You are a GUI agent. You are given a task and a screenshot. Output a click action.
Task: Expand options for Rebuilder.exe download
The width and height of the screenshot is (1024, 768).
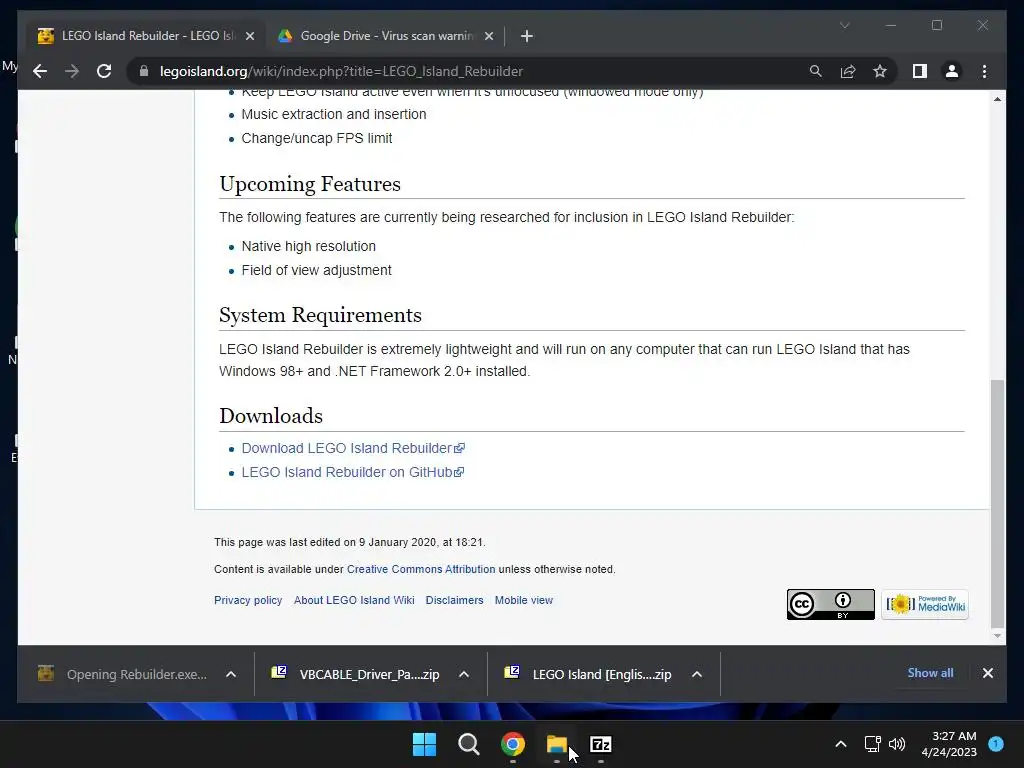[x=231, y=674]
